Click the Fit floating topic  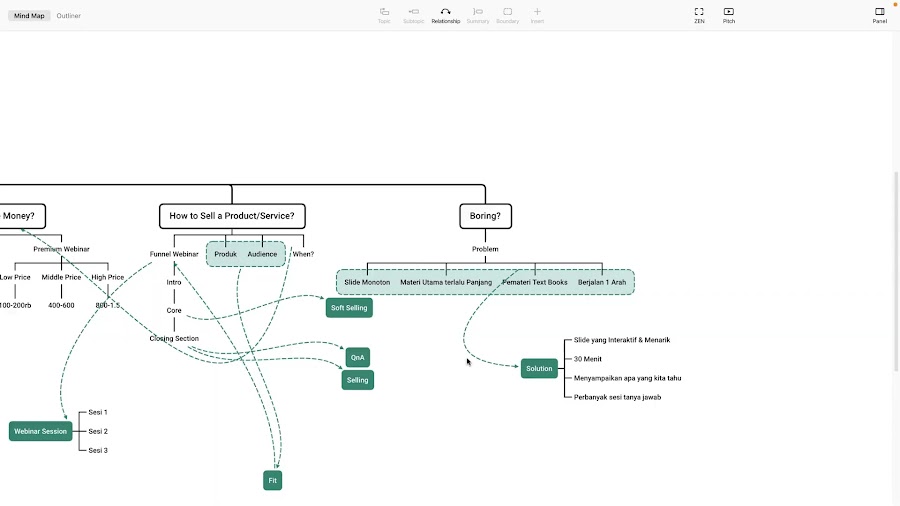click(x=273, y=480)
